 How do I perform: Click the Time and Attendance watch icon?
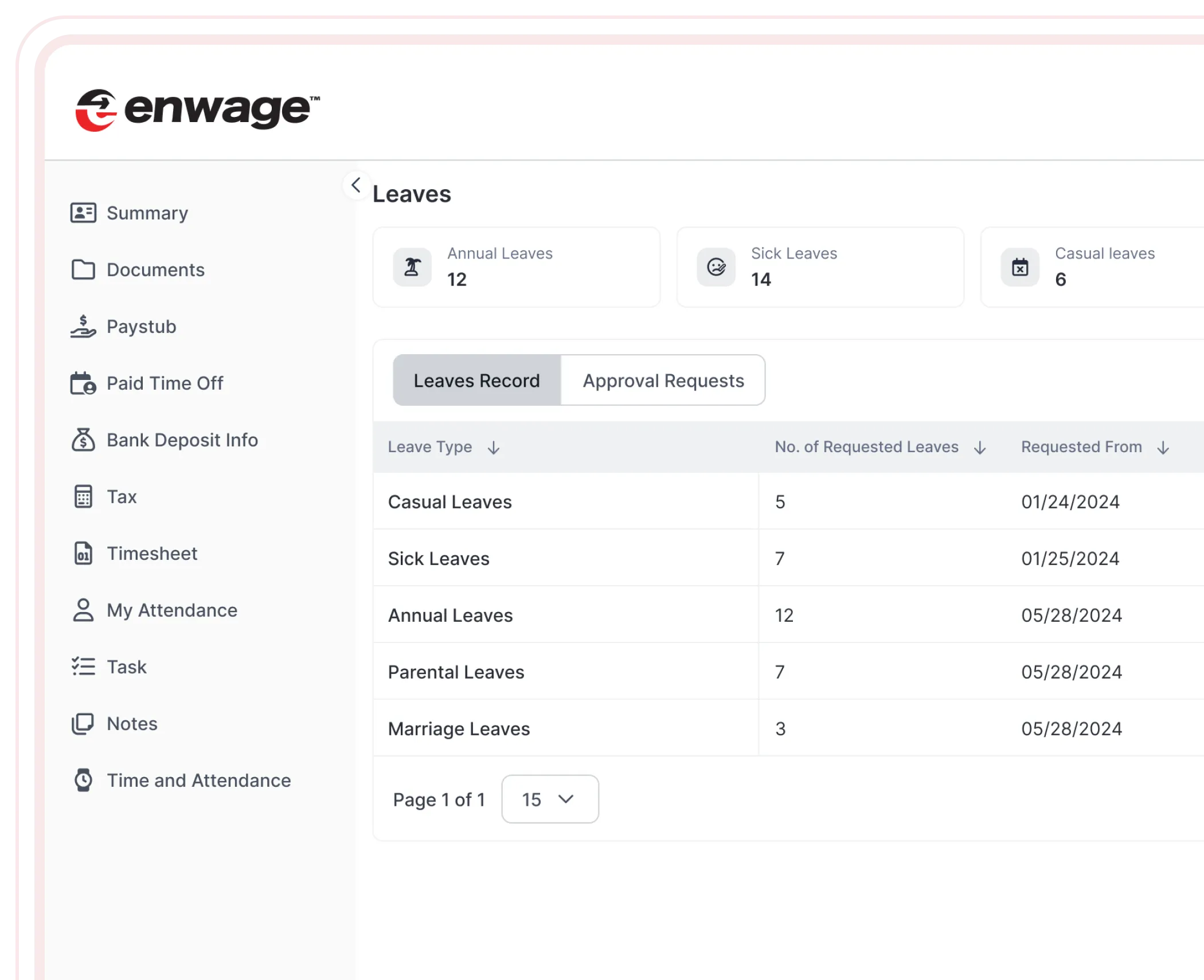(x=83, y=780)
